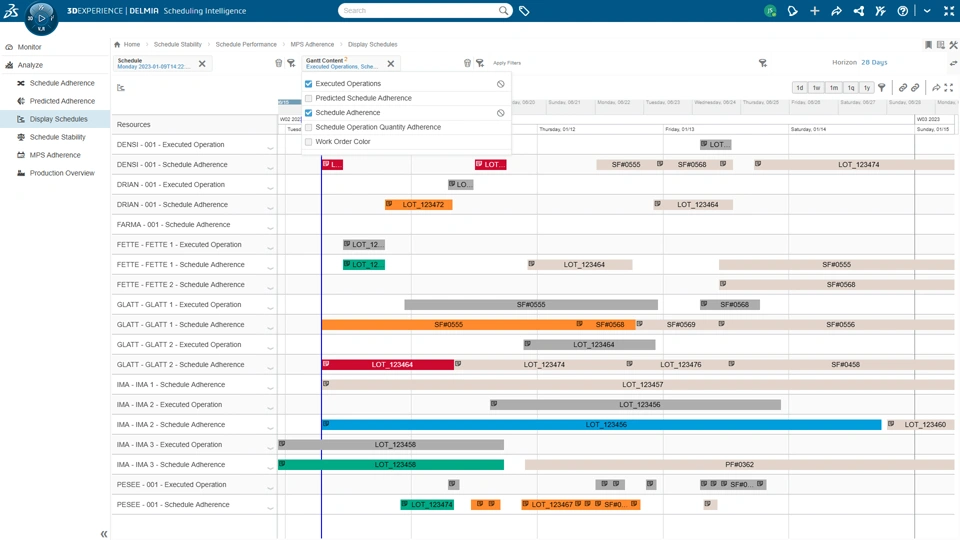Add a filter next to the Schedule chip
960x540 pixels.
pos(291,63)
